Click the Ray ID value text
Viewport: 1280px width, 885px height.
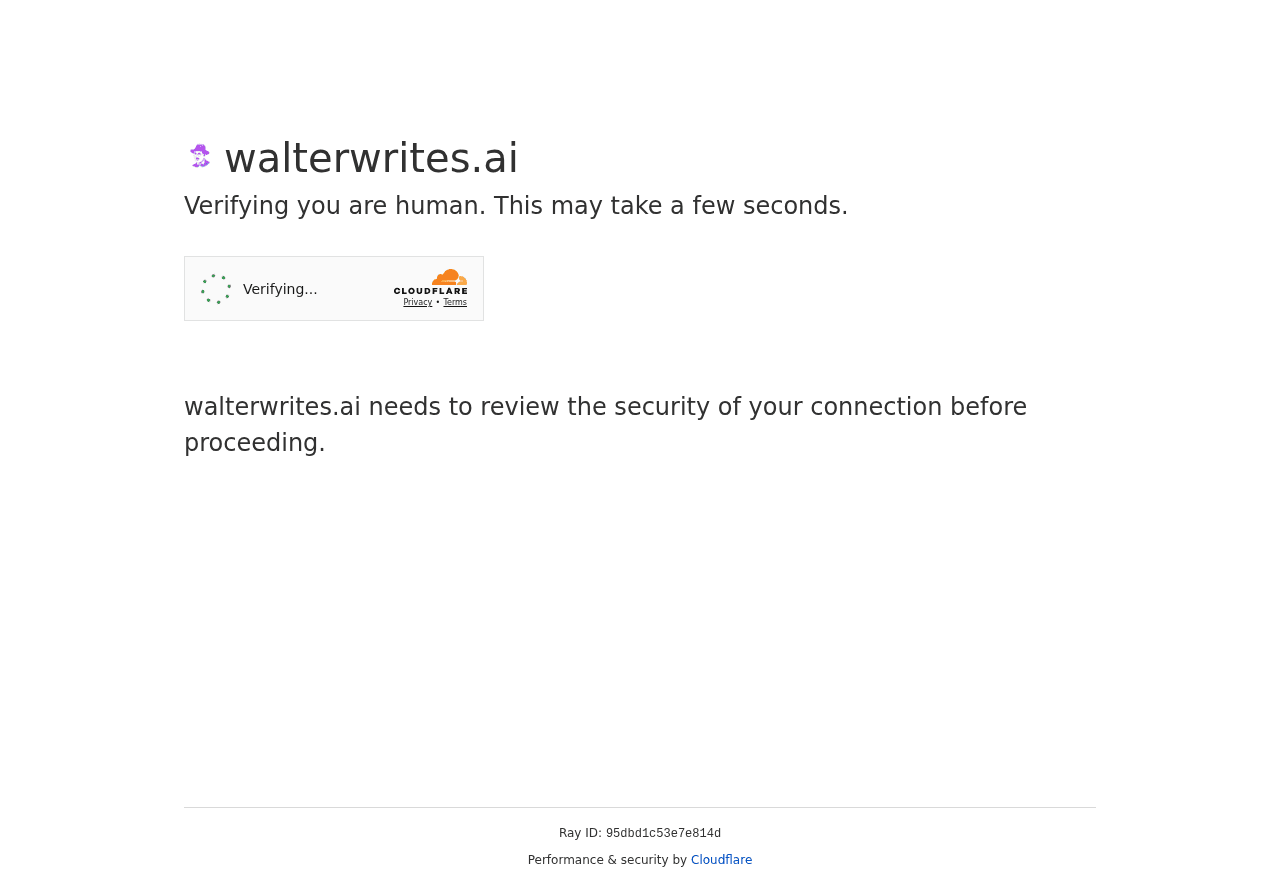pos(663,833)
